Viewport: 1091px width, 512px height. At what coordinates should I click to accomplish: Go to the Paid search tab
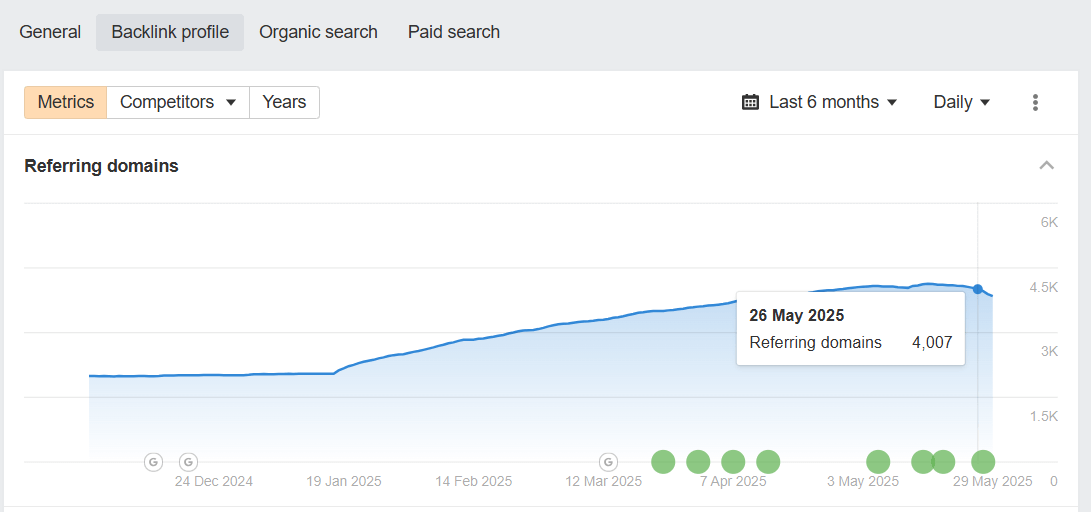point(453,32)
